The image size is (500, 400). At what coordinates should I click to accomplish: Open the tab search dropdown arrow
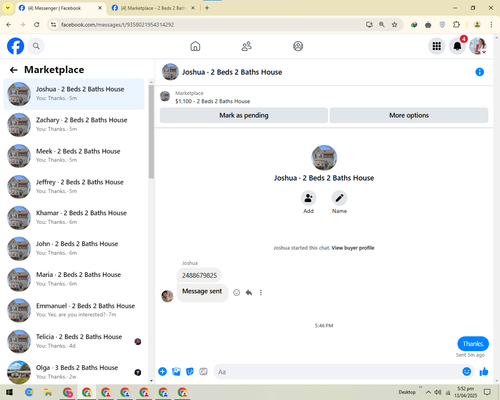[7, 8]
